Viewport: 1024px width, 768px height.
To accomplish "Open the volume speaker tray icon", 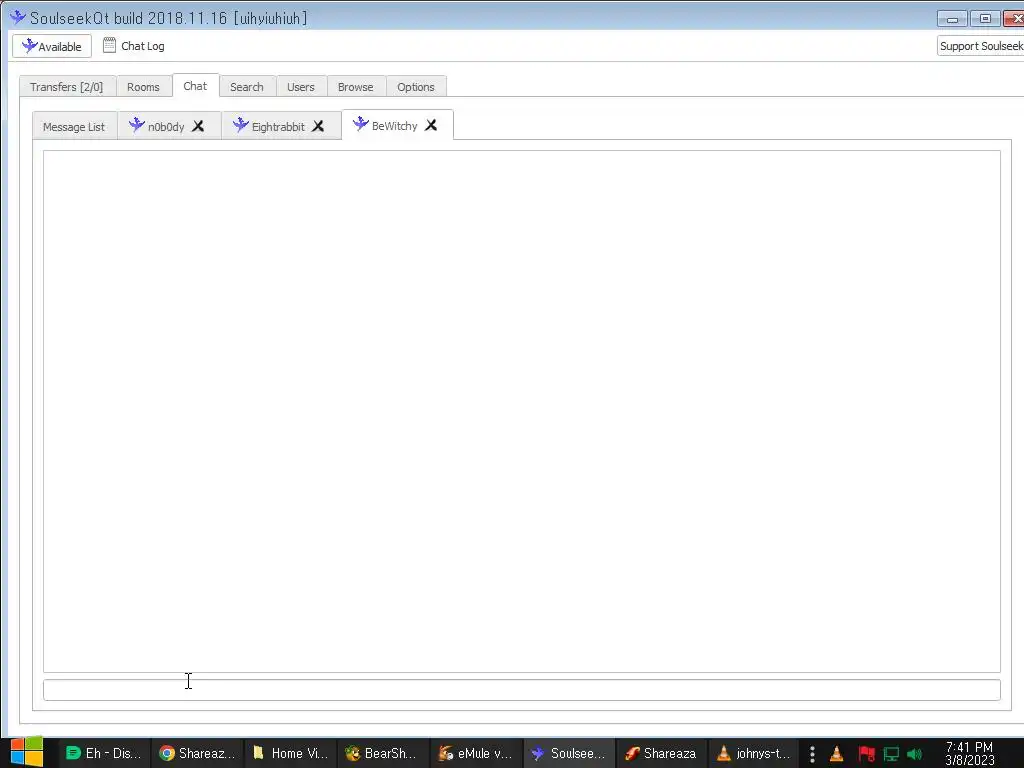I will 915,754.
